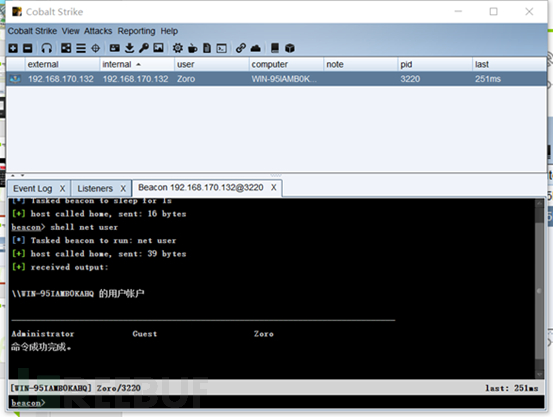
Task: Open downloads via the download arrow icon
Action: (x=129, y=48)
